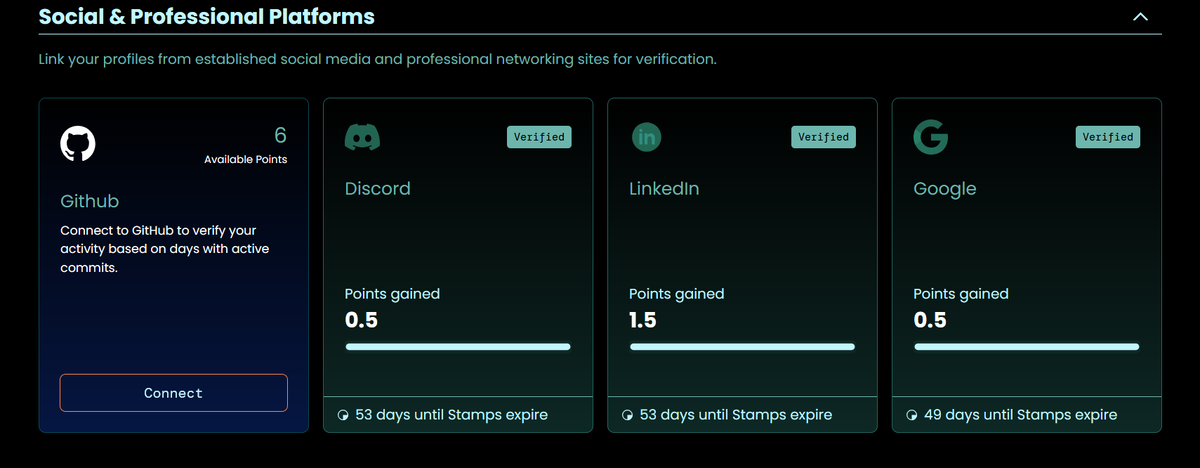Click the Discord points progress bar
Viewport: 1200px width, 468px height.
pos(458,347)
